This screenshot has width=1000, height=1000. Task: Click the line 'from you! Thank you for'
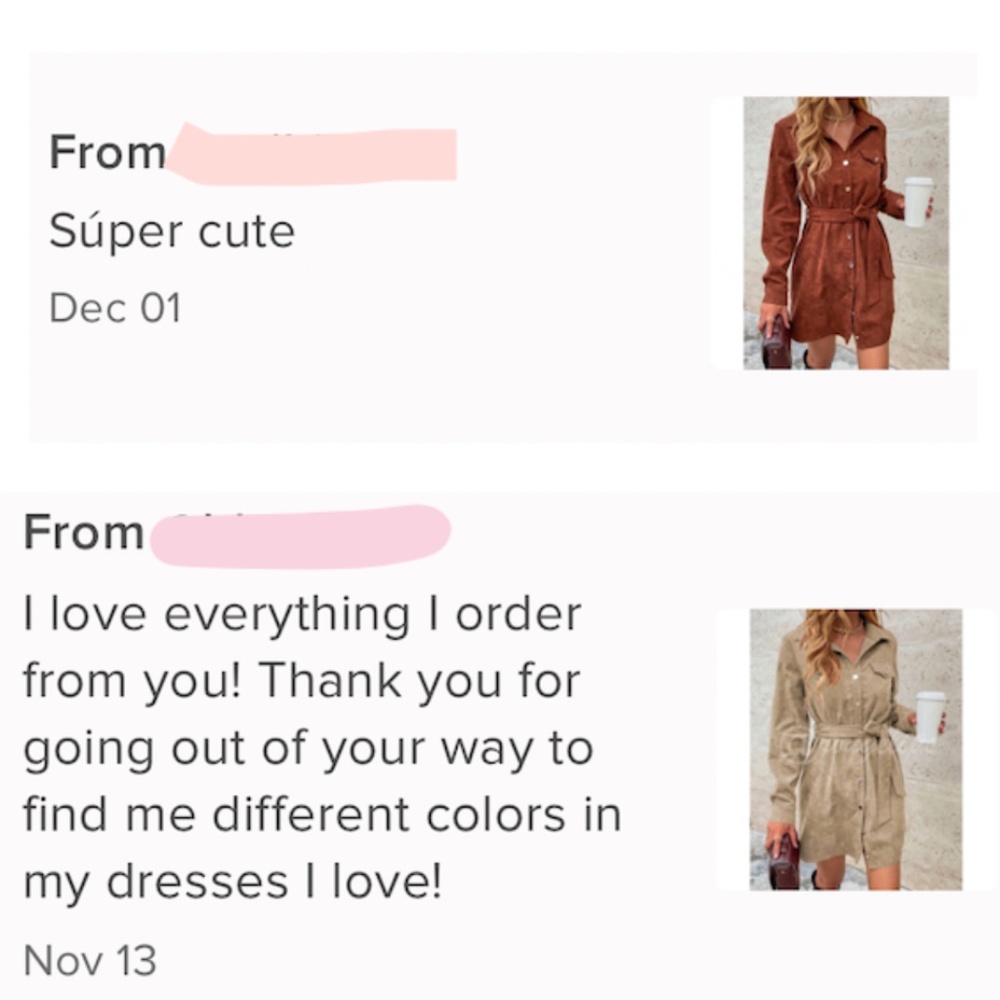point(301,681)
